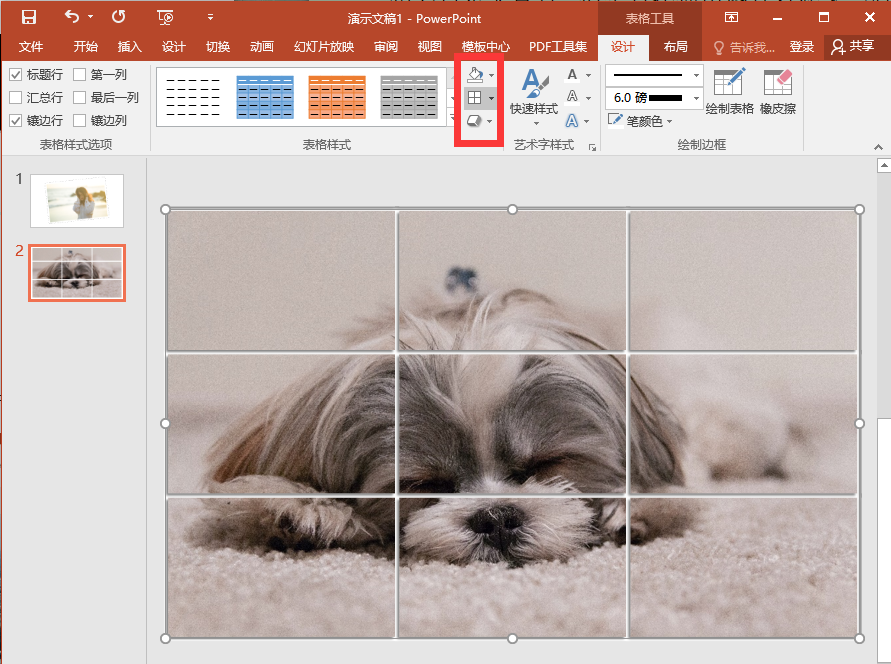Image resolution: width=891 pixels, height=664 pixels.
Task: Apply the plain dashed table style
Action: 193,97
